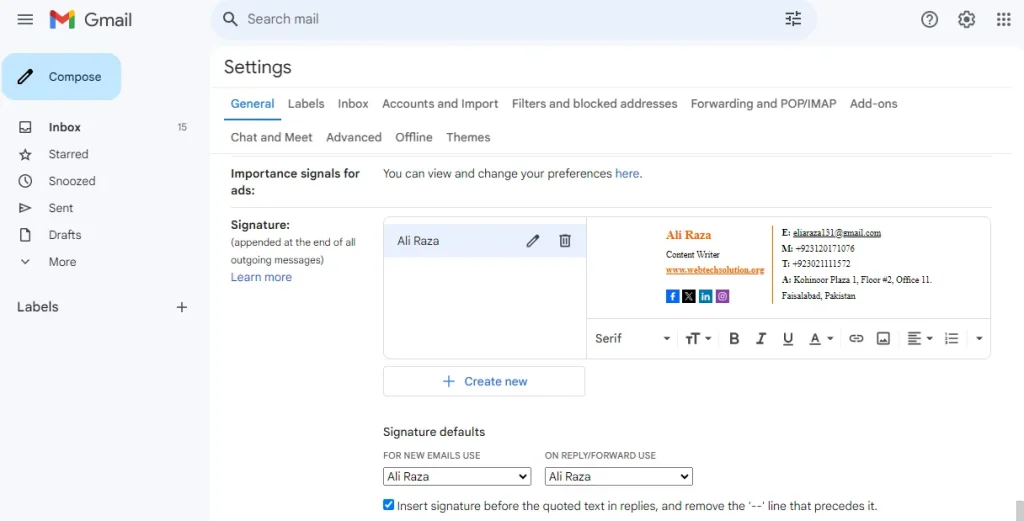Open the main menu hamburger icon

point(25,20)
